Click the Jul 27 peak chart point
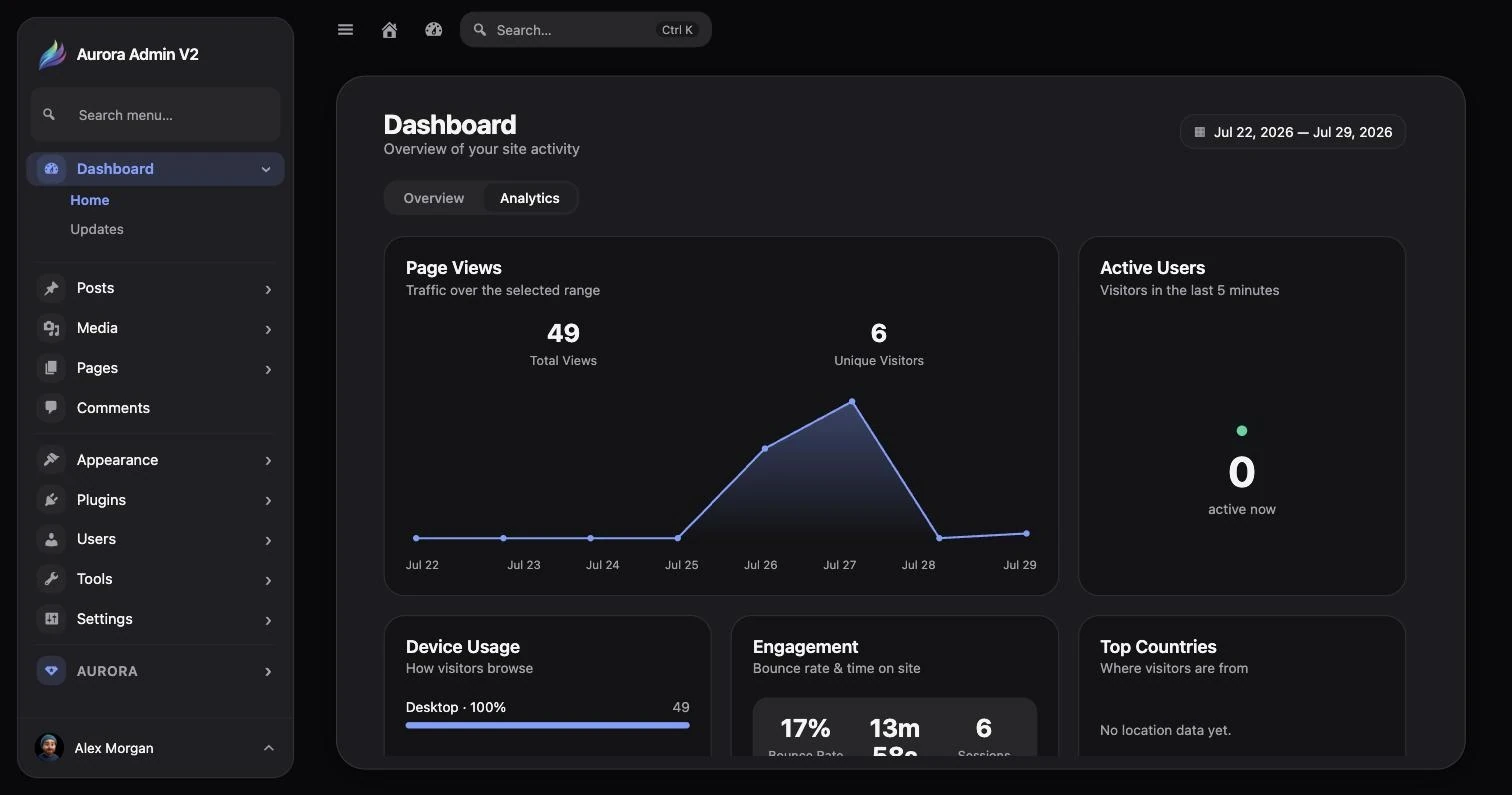The width and height of the screenshot is (1512, 795). point(852,402)
